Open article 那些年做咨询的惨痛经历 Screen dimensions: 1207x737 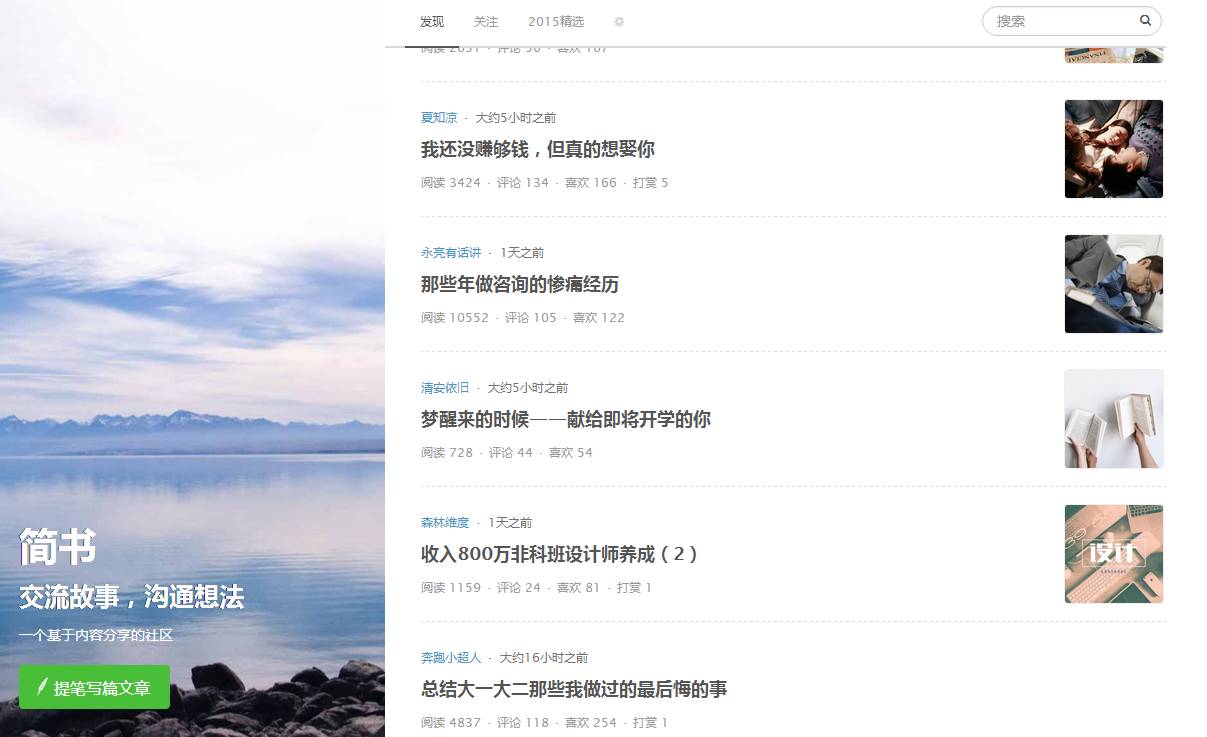click(x=520, y=284)
